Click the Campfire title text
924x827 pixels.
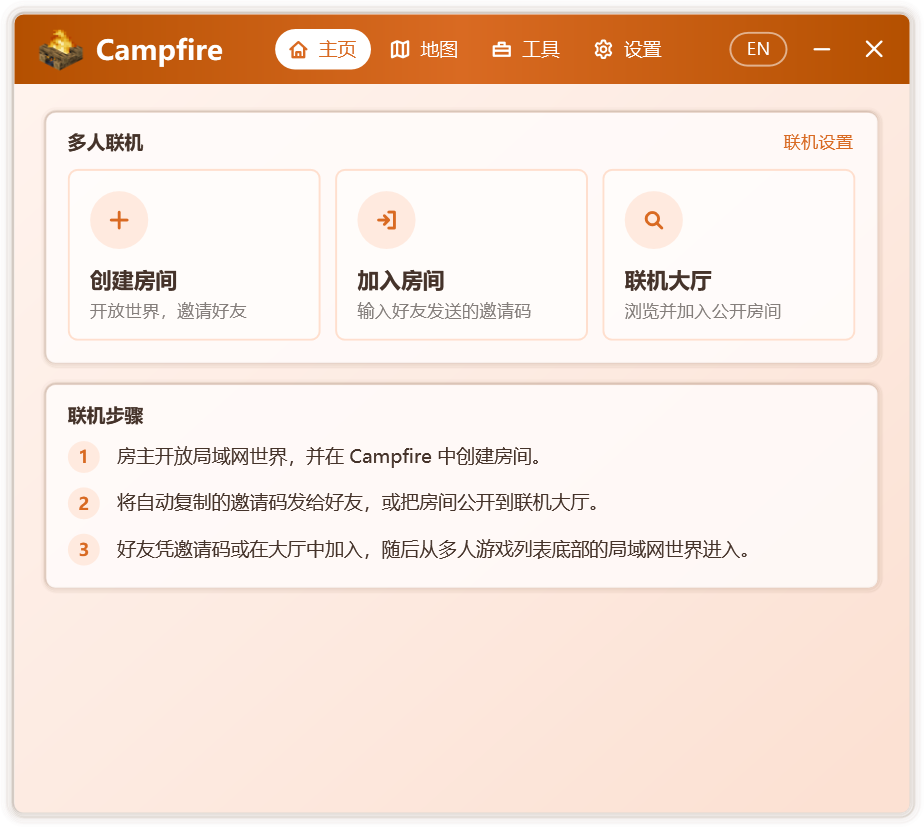click(x=159, y=50)
